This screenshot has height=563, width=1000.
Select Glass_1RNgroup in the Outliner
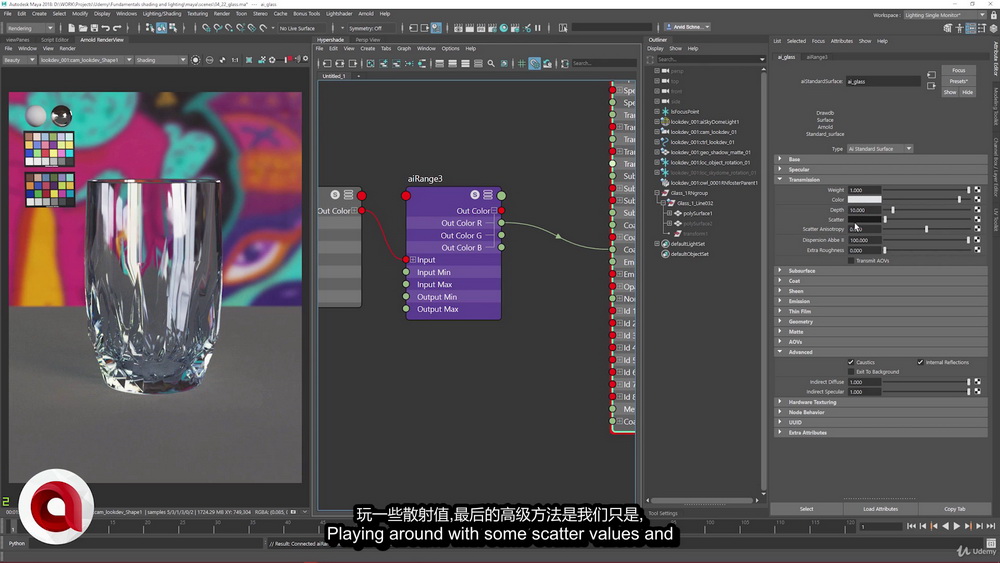point(689,193)
